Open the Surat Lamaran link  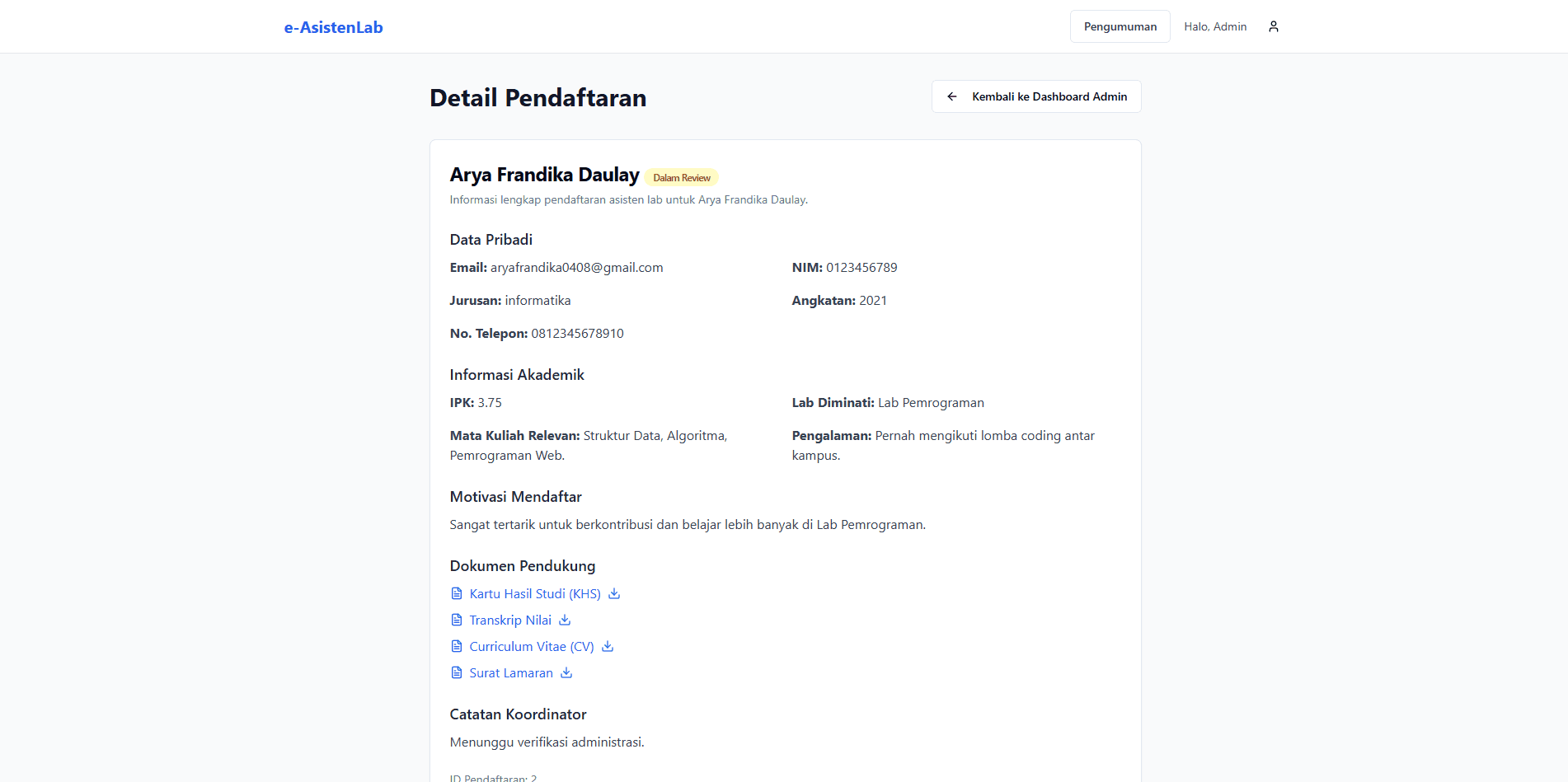pos(511,672)
